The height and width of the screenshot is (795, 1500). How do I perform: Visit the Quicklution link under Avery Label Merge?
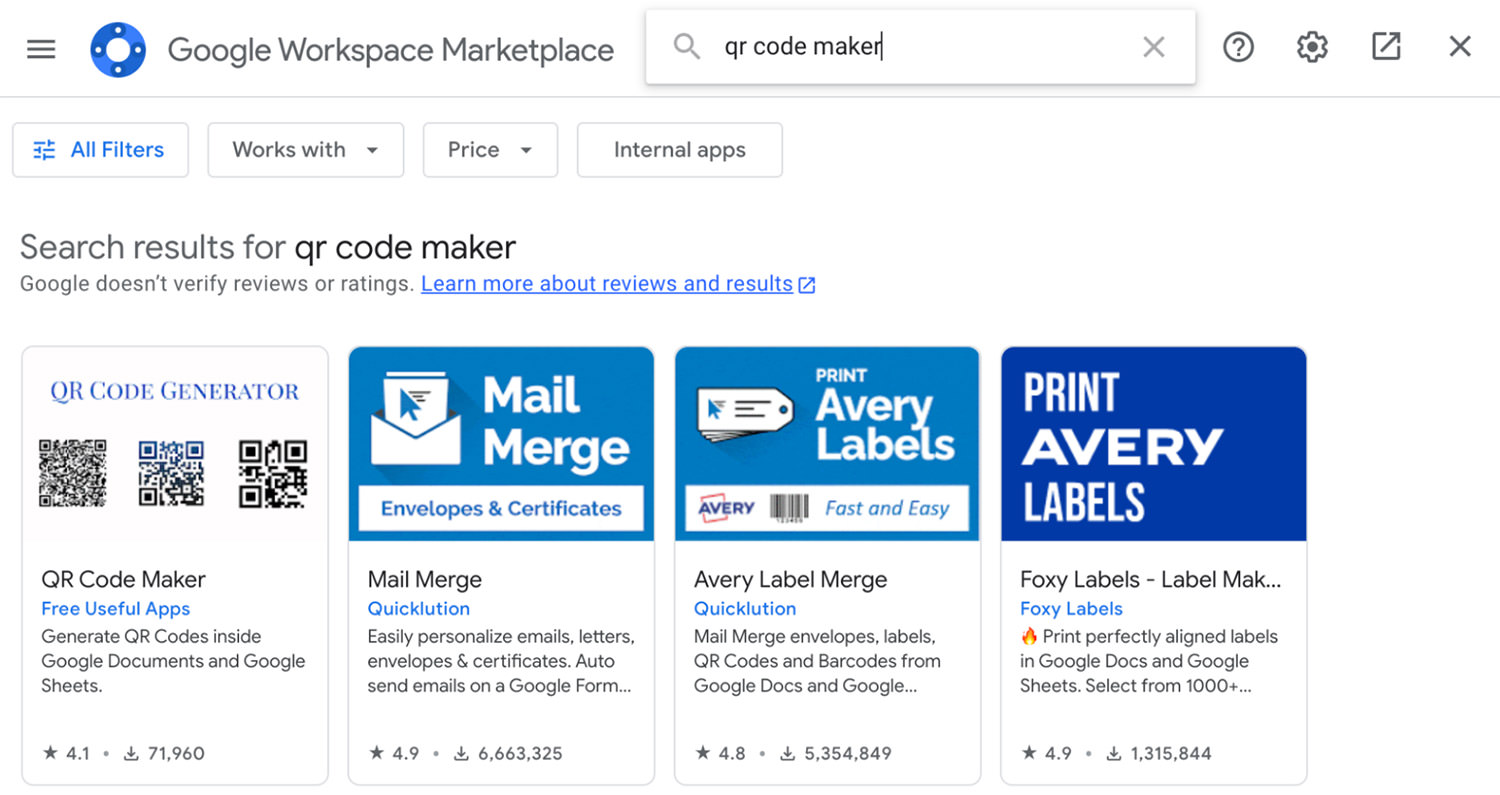click(745, 608)
